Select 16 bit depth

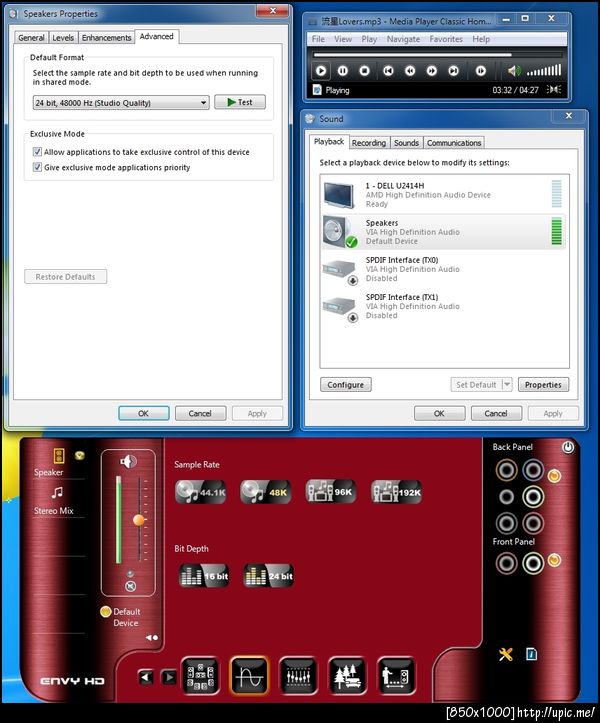coord(204,576)
